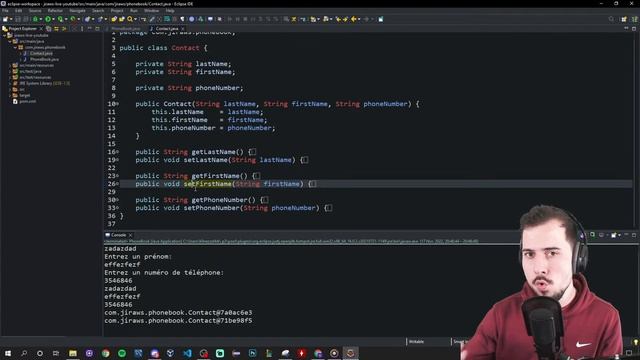Click the Writable status bar entry
640x360 pixels.
tap(416, 342)
